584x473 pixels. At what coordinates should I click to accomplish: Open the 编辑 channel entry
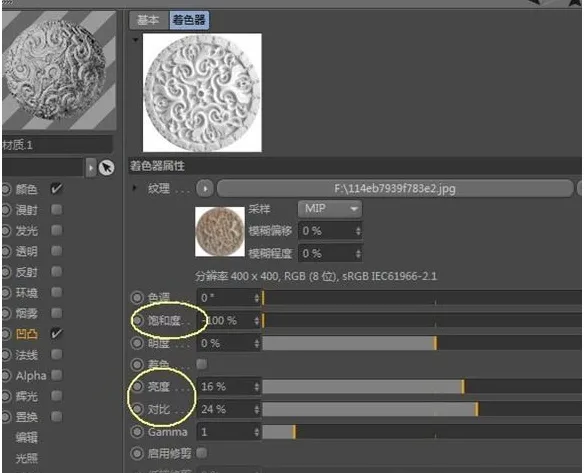pos(26,437)
